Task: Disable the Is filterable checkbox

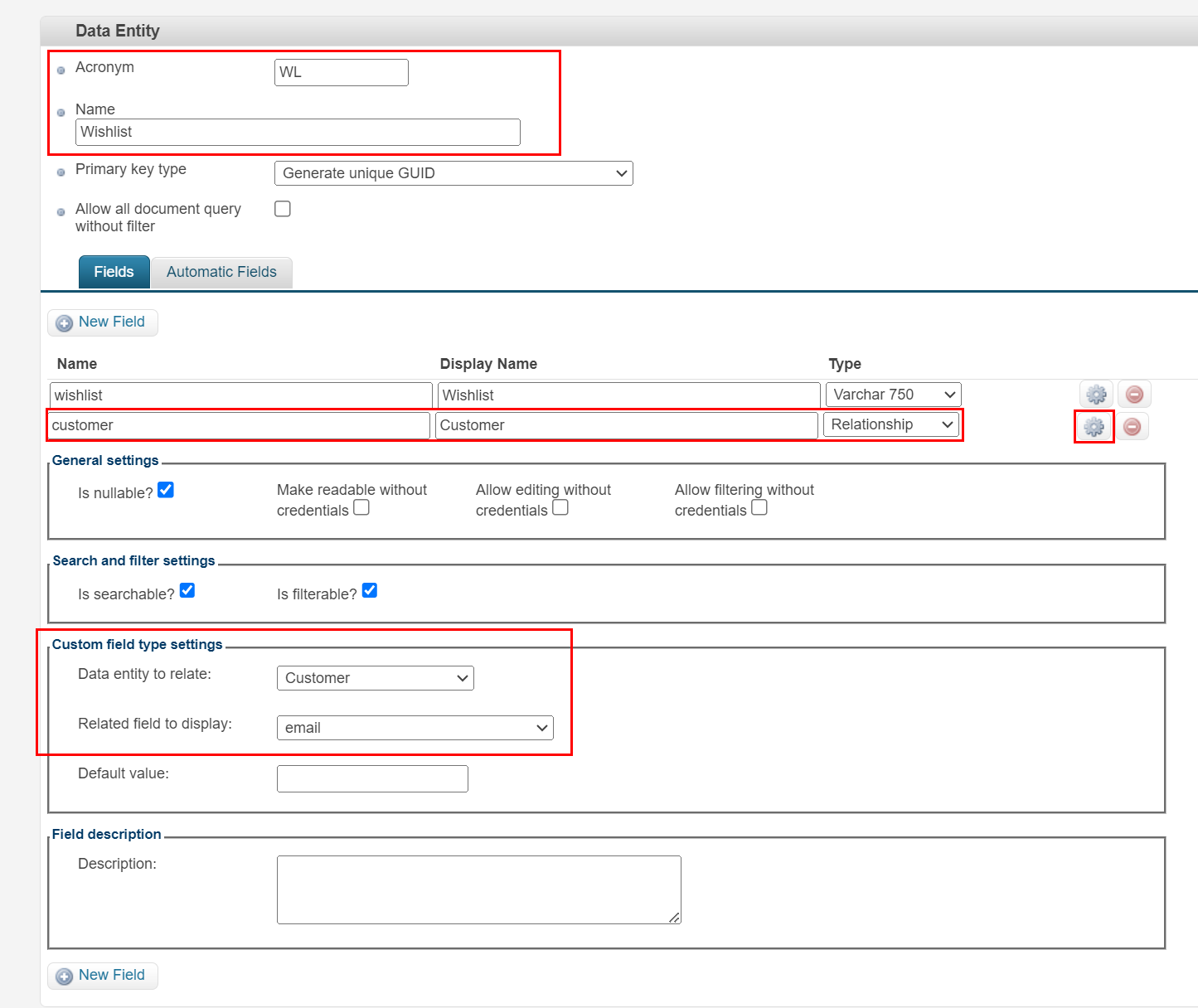Action: click(x=370, y=590)
